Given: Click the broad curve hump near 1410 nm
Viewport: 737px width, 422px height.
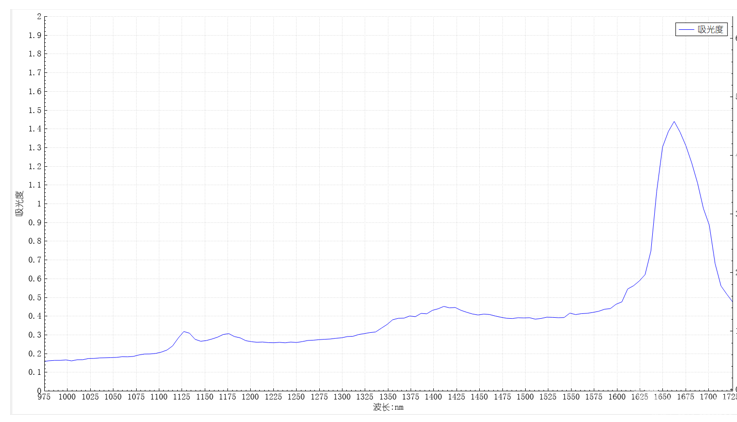Looking at the screenshot, I should pos(444,307).
